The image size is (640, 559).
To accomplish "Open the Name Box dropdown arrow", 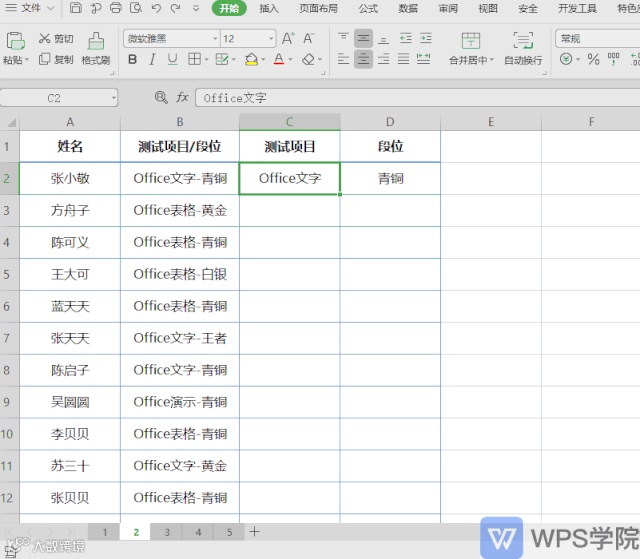I will click(113, 98).
